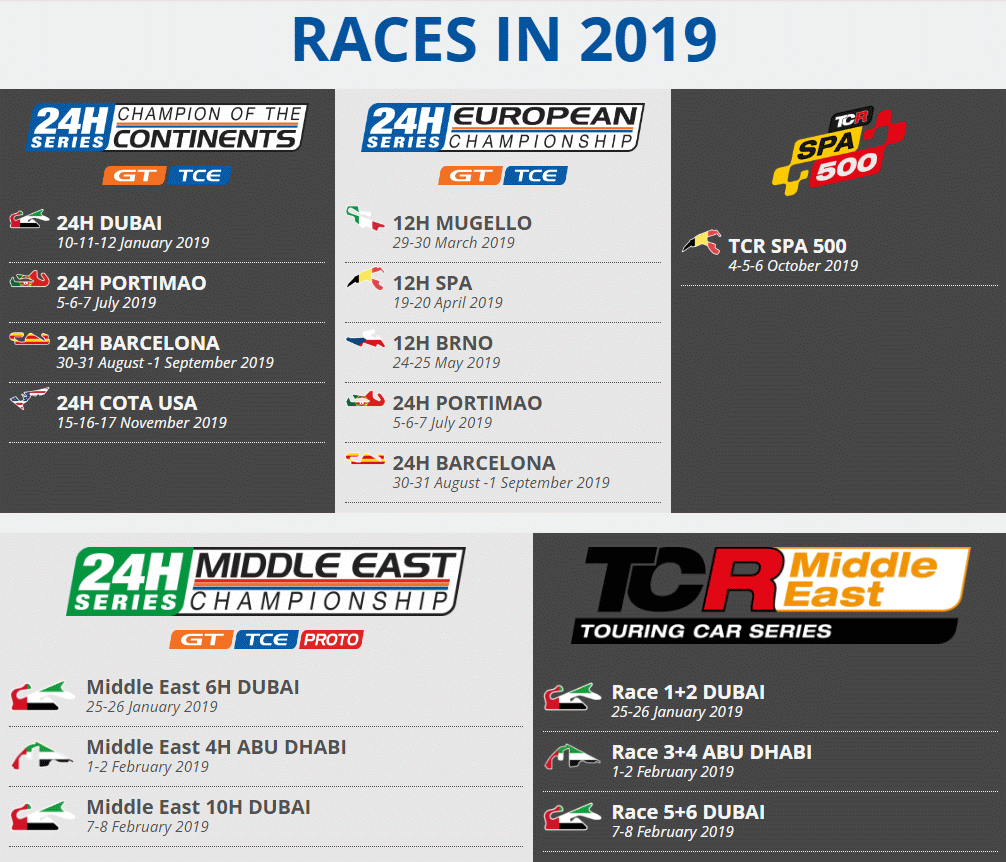Click the USA-flag track icon beside 24H COTA USA
Image resolution: width=1006 pixels, height=862 pixels.
pyautogui.click(x=29, y=400)
